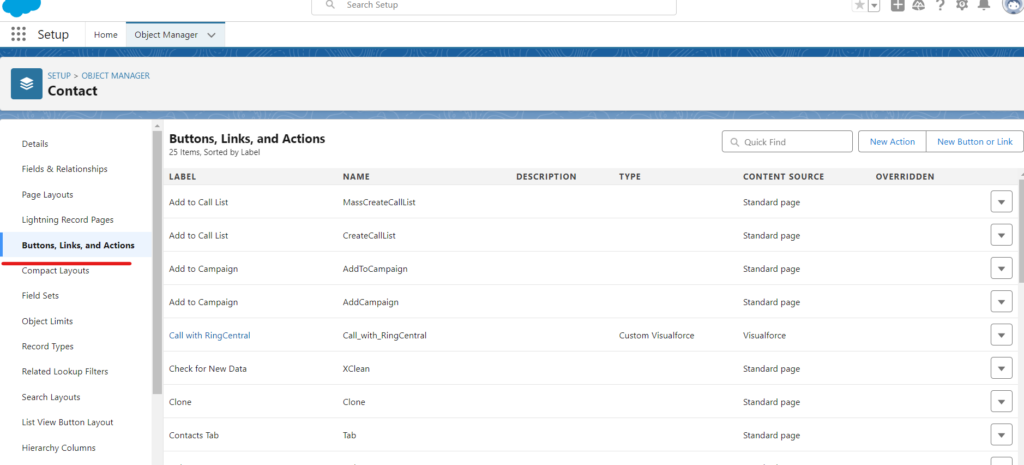Open row menu for Contacts Tab

1001,435
